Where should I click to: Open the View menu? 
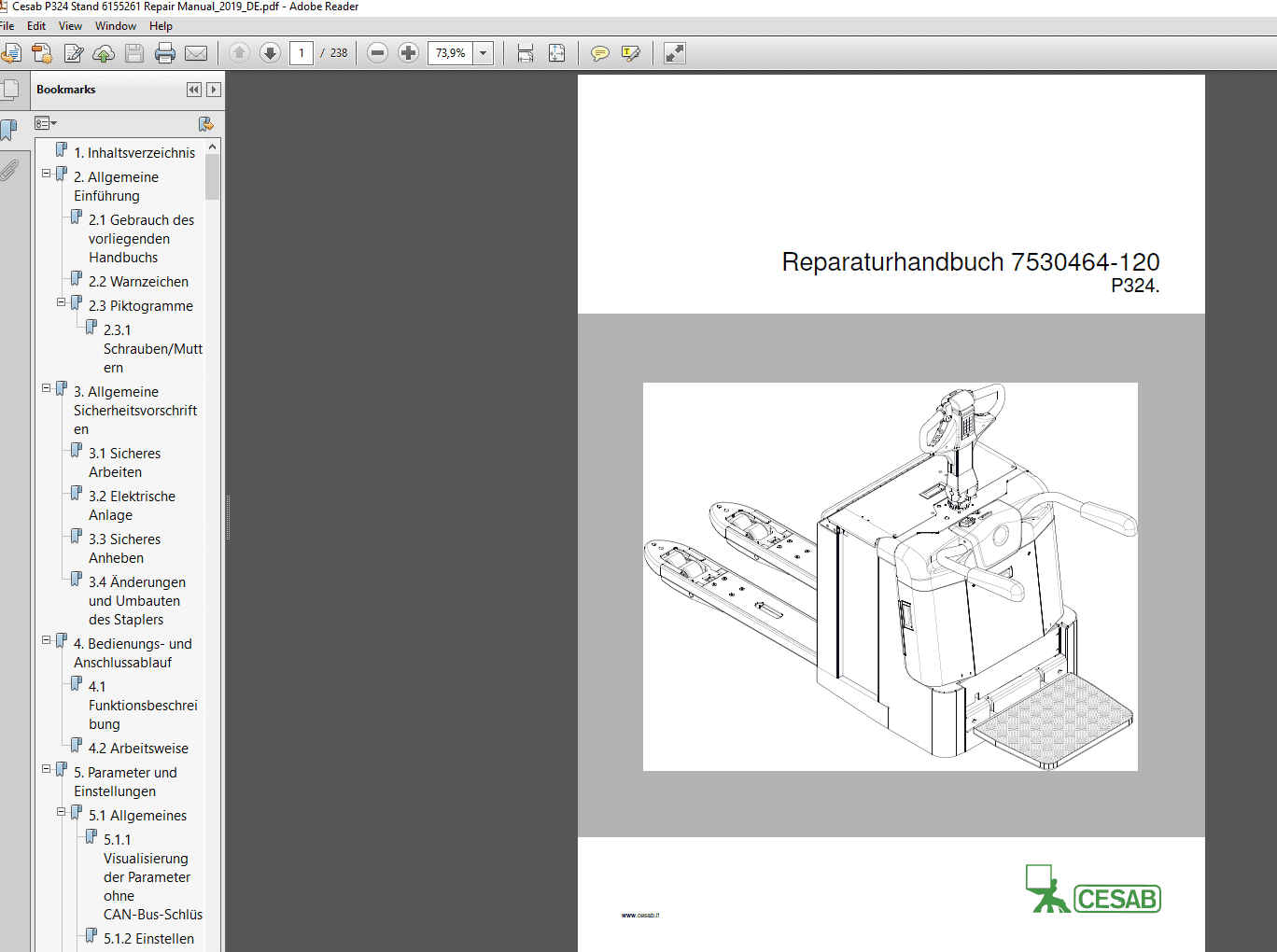(x=70, y=26)
